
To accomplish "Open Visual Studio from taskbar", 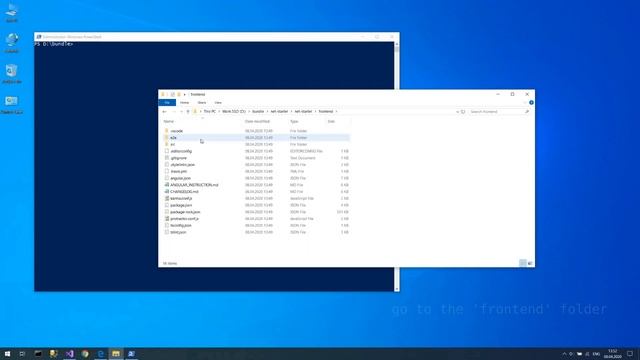I will pos(69,353).
